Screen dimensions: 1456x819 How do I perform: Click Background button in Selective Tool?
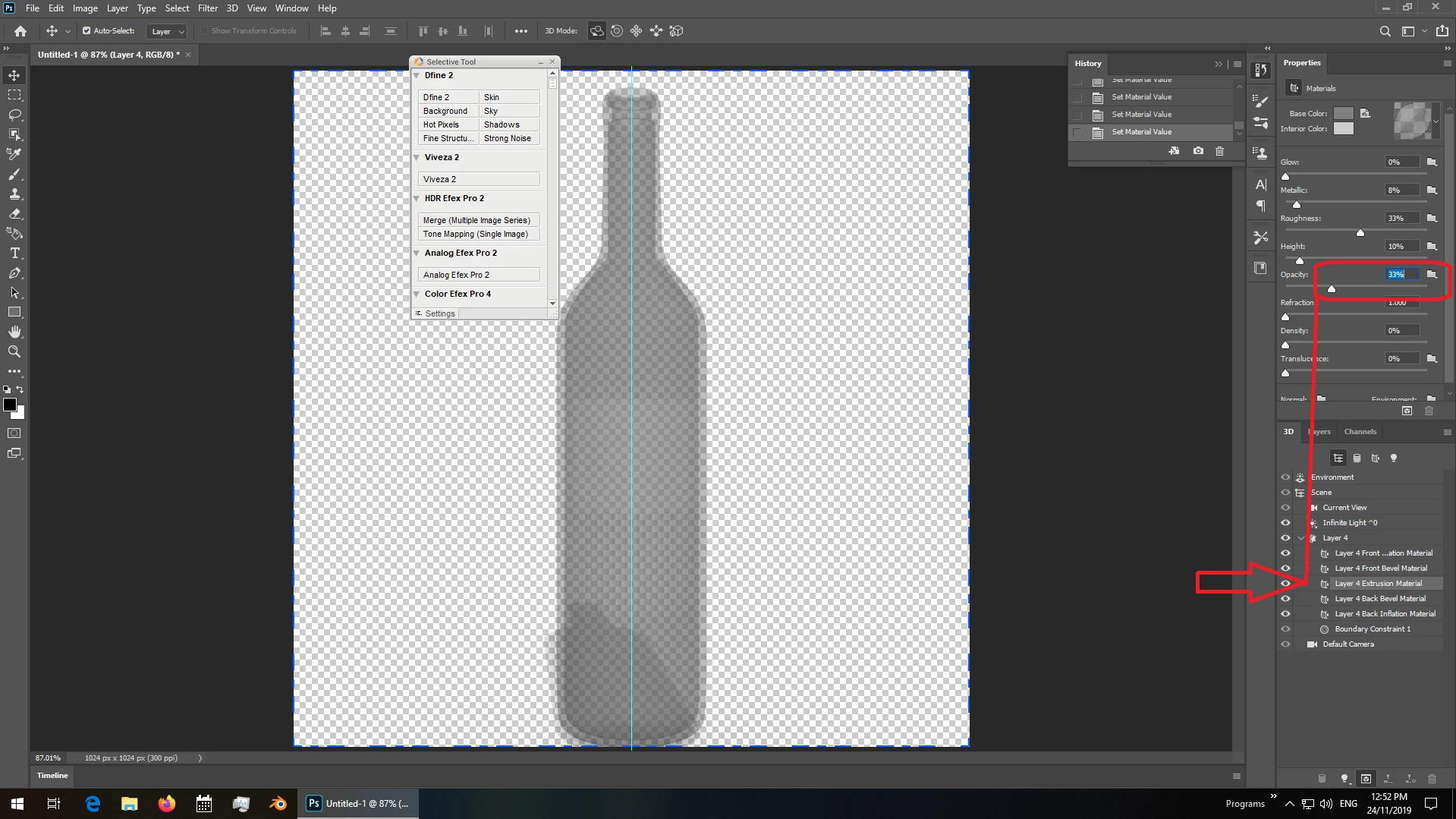click(448, 111)
